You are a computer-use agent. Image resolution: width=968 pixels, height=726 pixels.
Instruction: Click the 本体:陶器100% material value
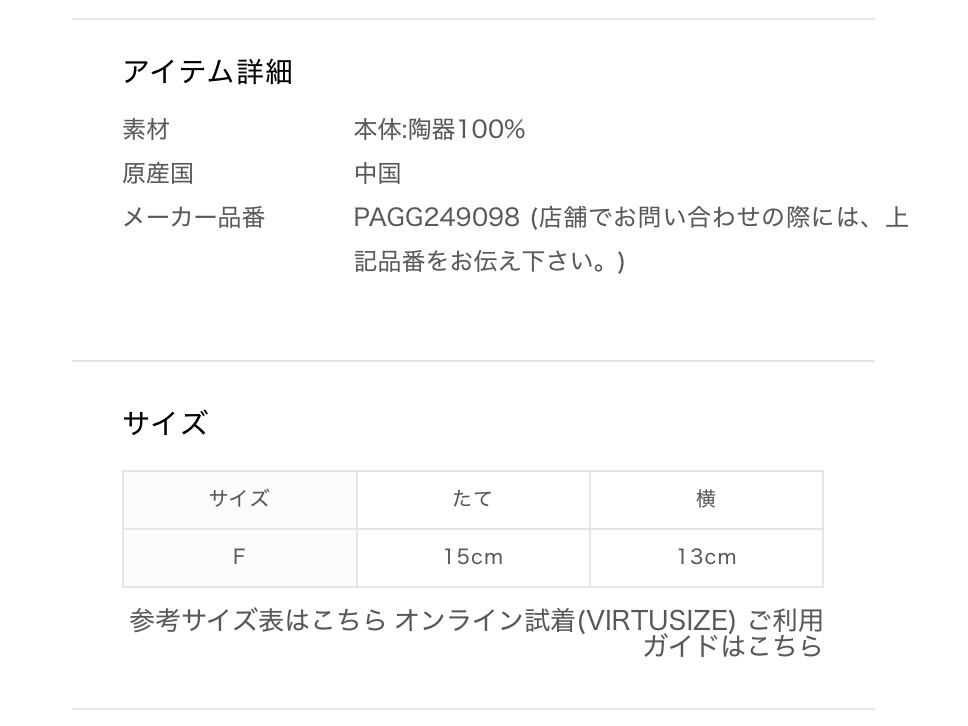(x=439, y=130)
